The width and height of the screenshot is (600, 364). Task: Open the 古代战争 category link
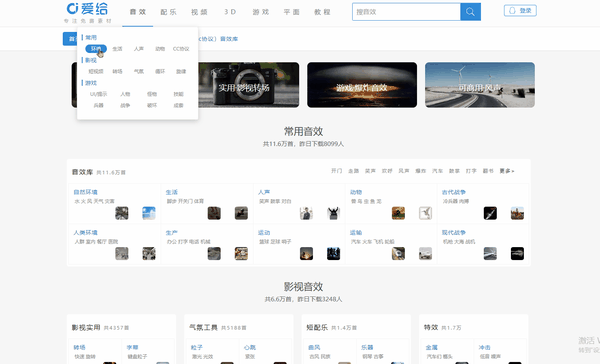pyautogui.click(x=454, y=192)
